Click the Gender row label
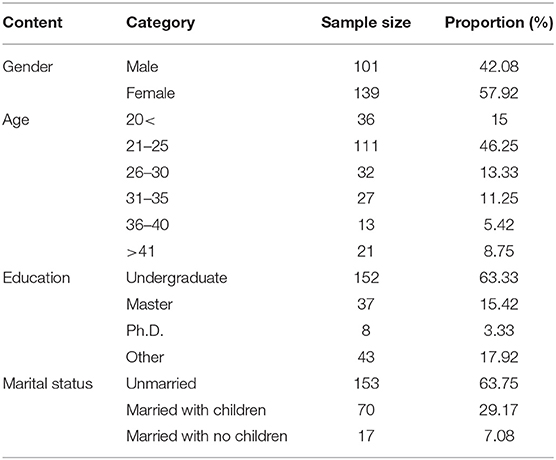Screen dimensions: 556x460 click(28, 67)
